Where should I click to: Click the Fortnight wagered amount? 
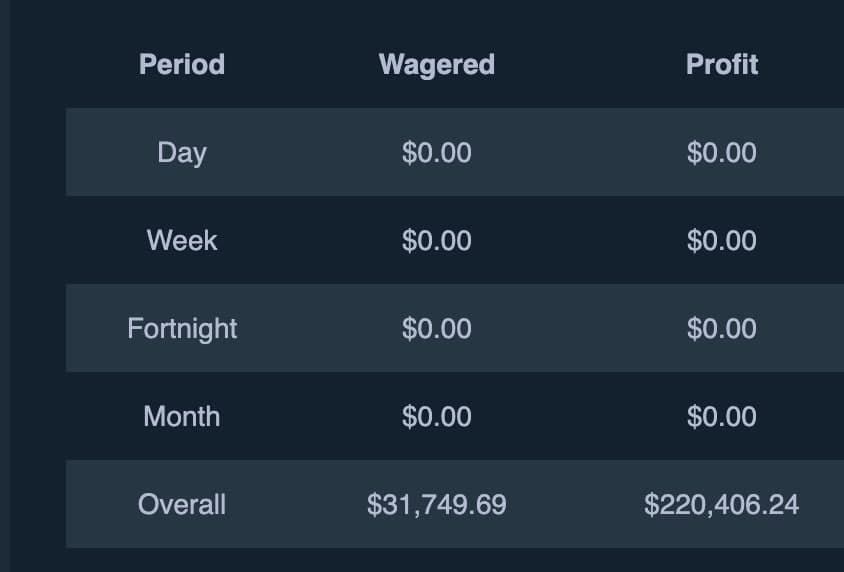tap(437, 329)
